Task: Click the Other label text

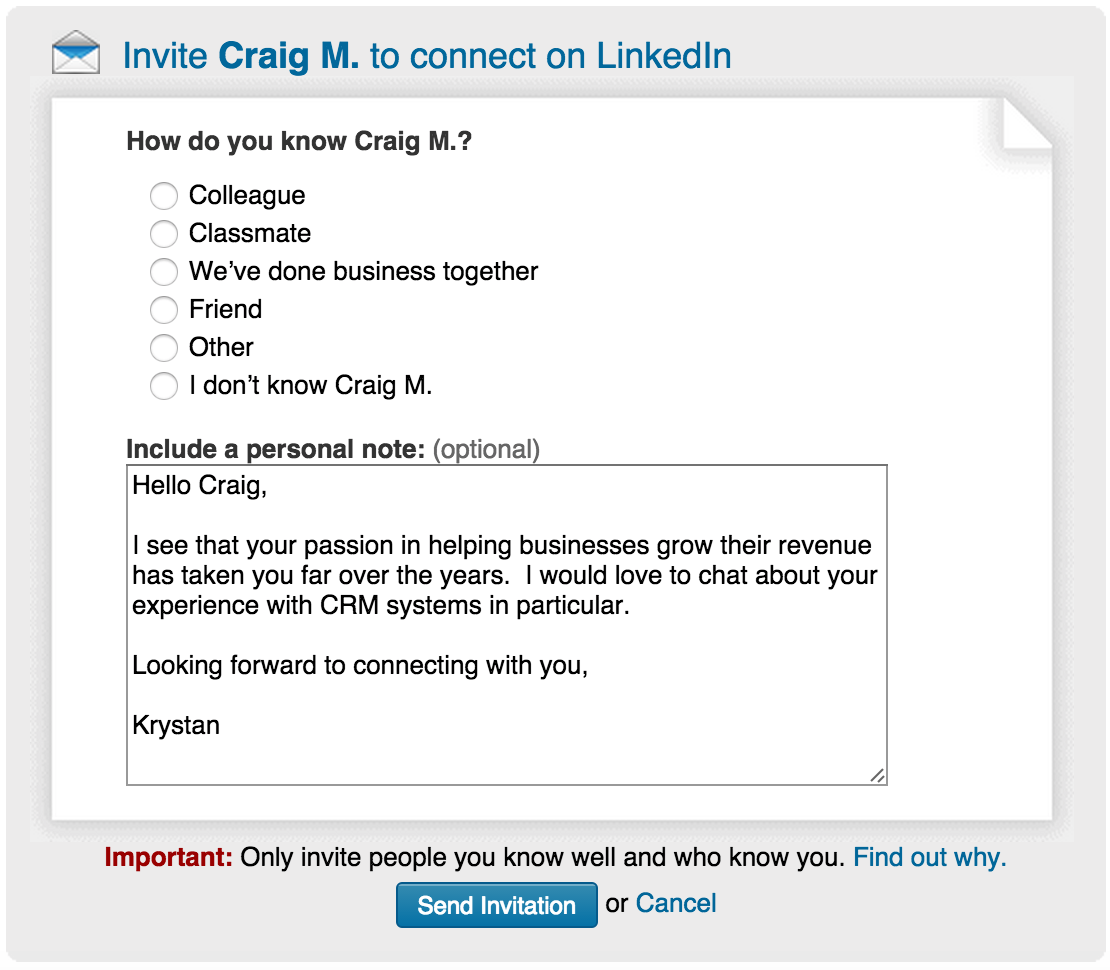Action: coord(221,347)
